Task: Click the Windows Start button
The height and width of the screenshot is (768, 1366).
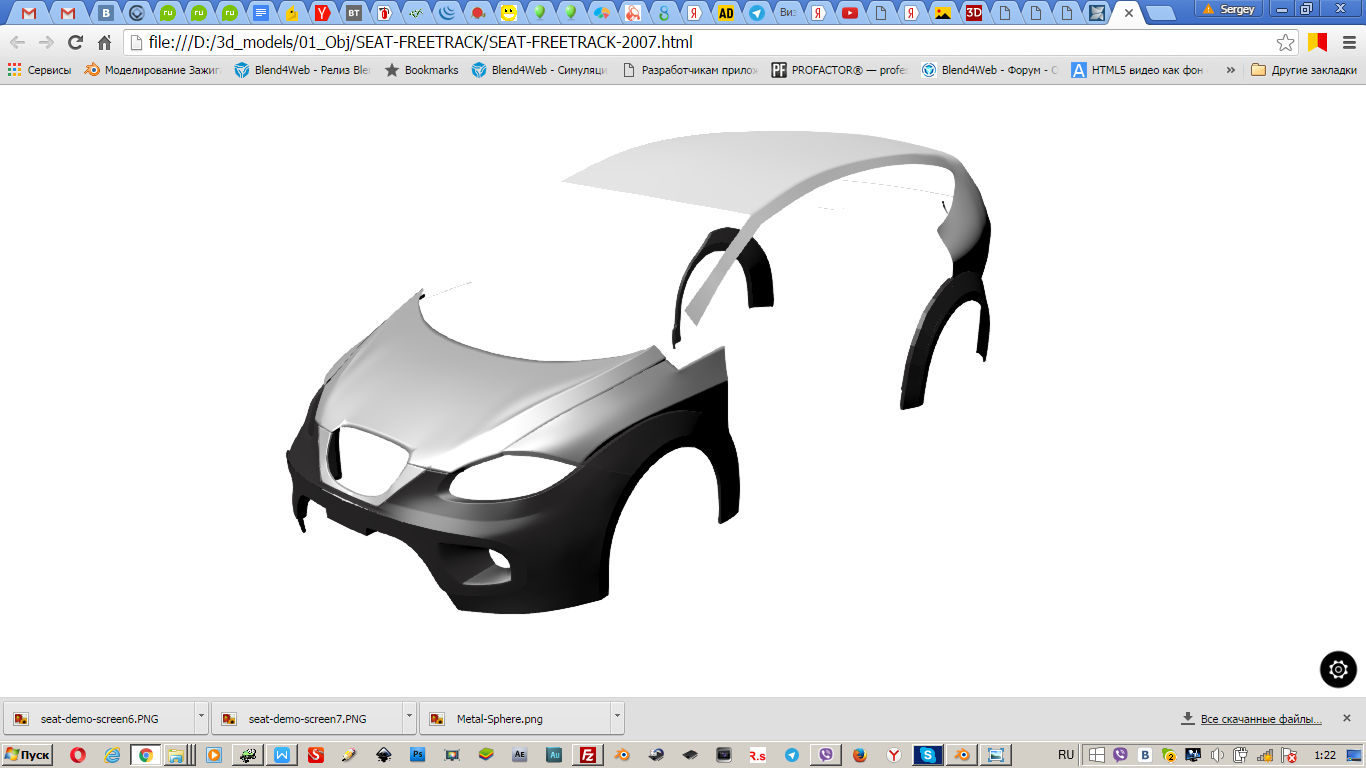Action: pos(27,755)
